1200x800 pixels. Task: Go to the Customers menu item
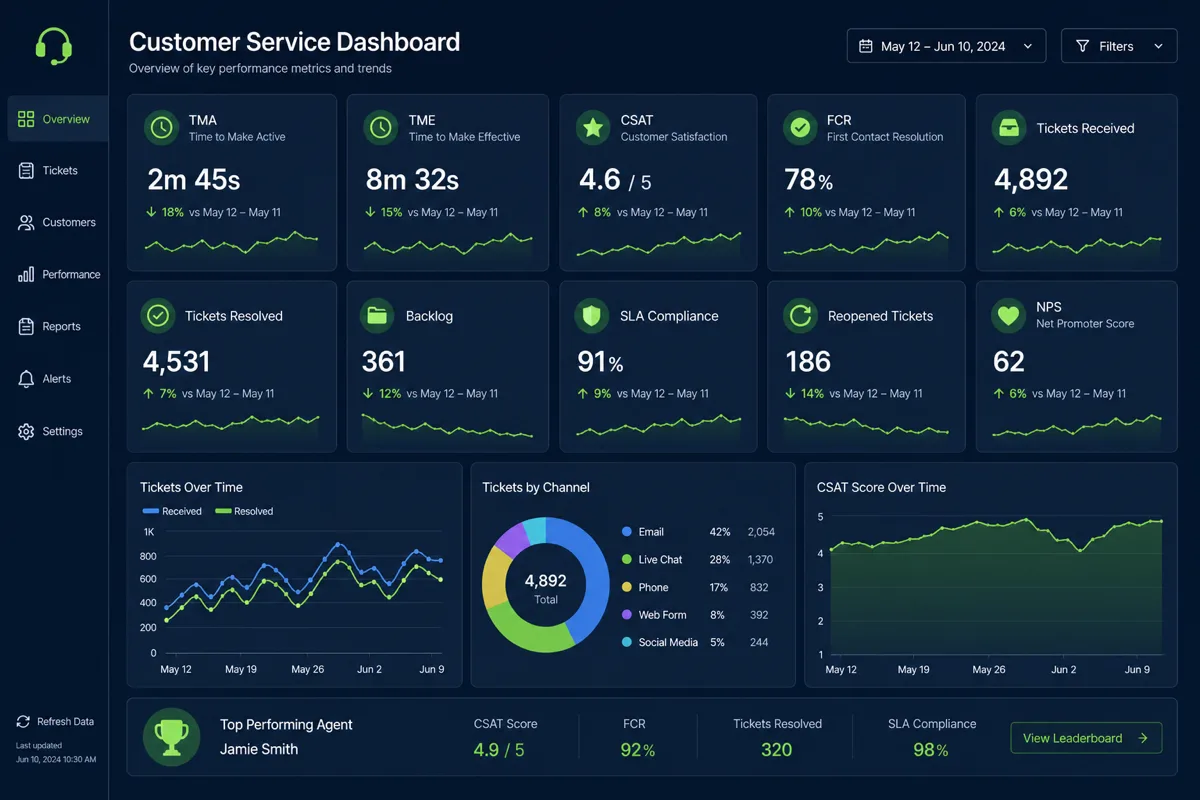58,223
